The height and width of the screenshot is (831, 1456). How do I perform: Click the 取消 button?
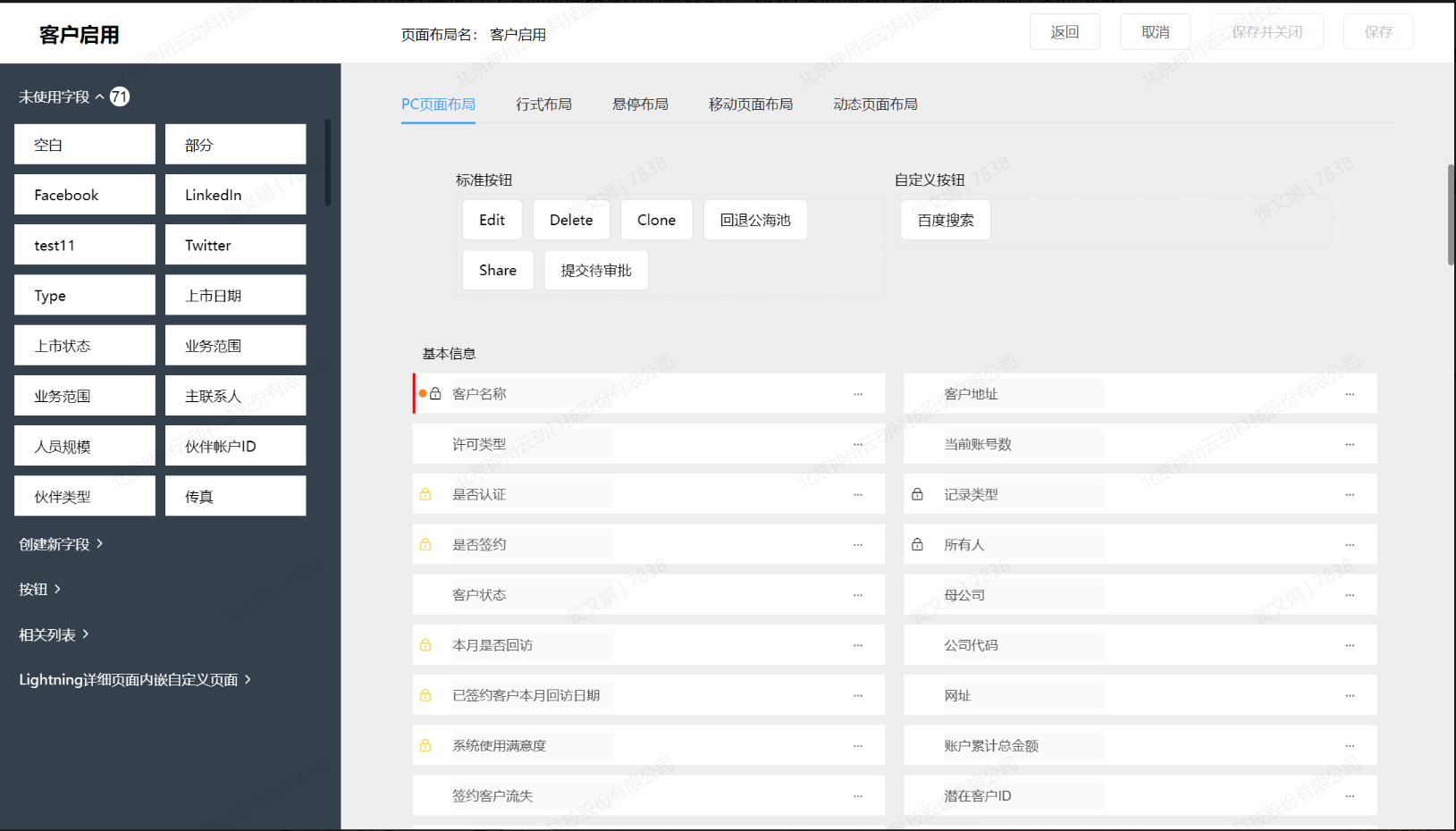[1155, 32]
